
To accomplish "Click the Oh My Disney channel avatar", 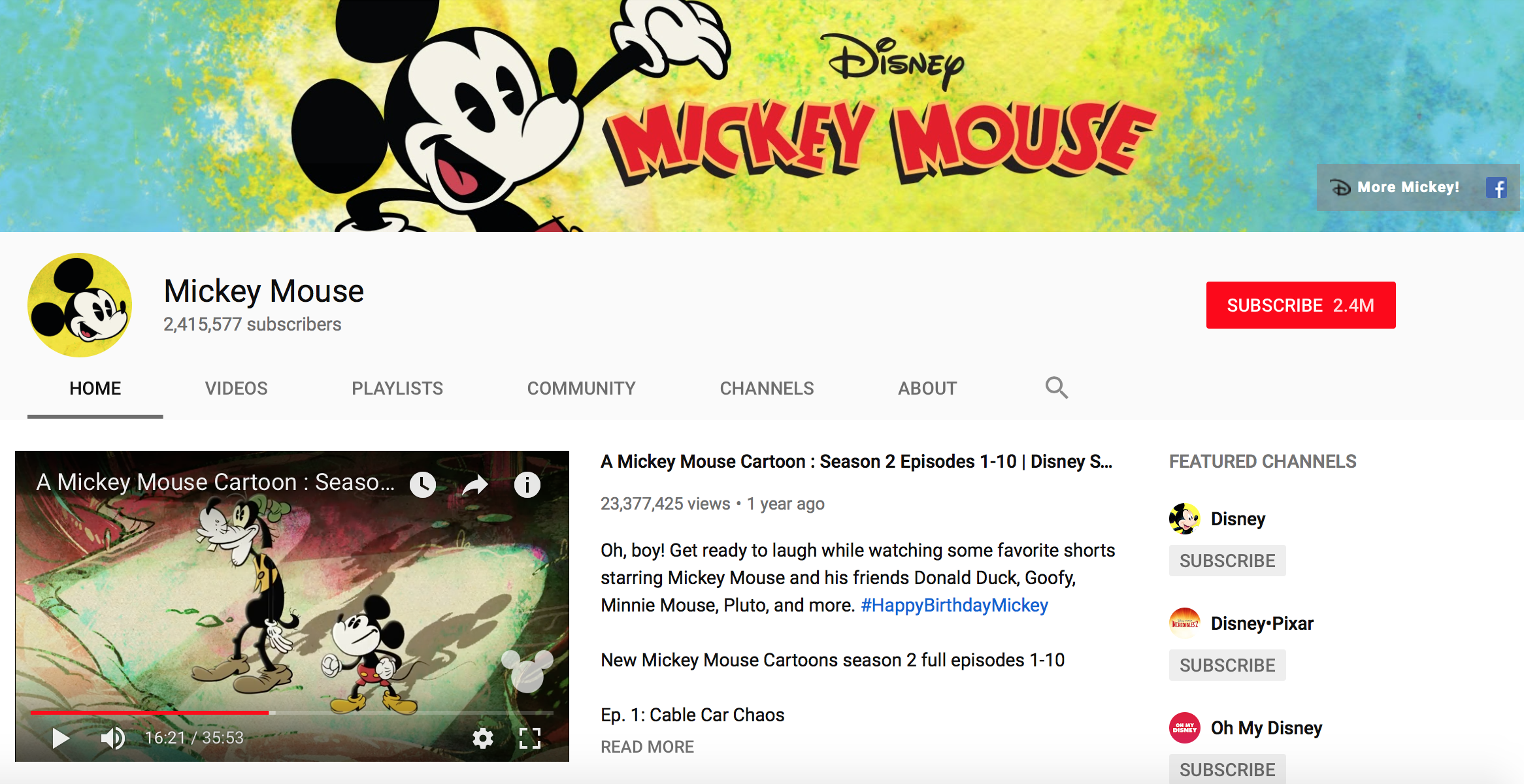I will tap(1184, 728).
